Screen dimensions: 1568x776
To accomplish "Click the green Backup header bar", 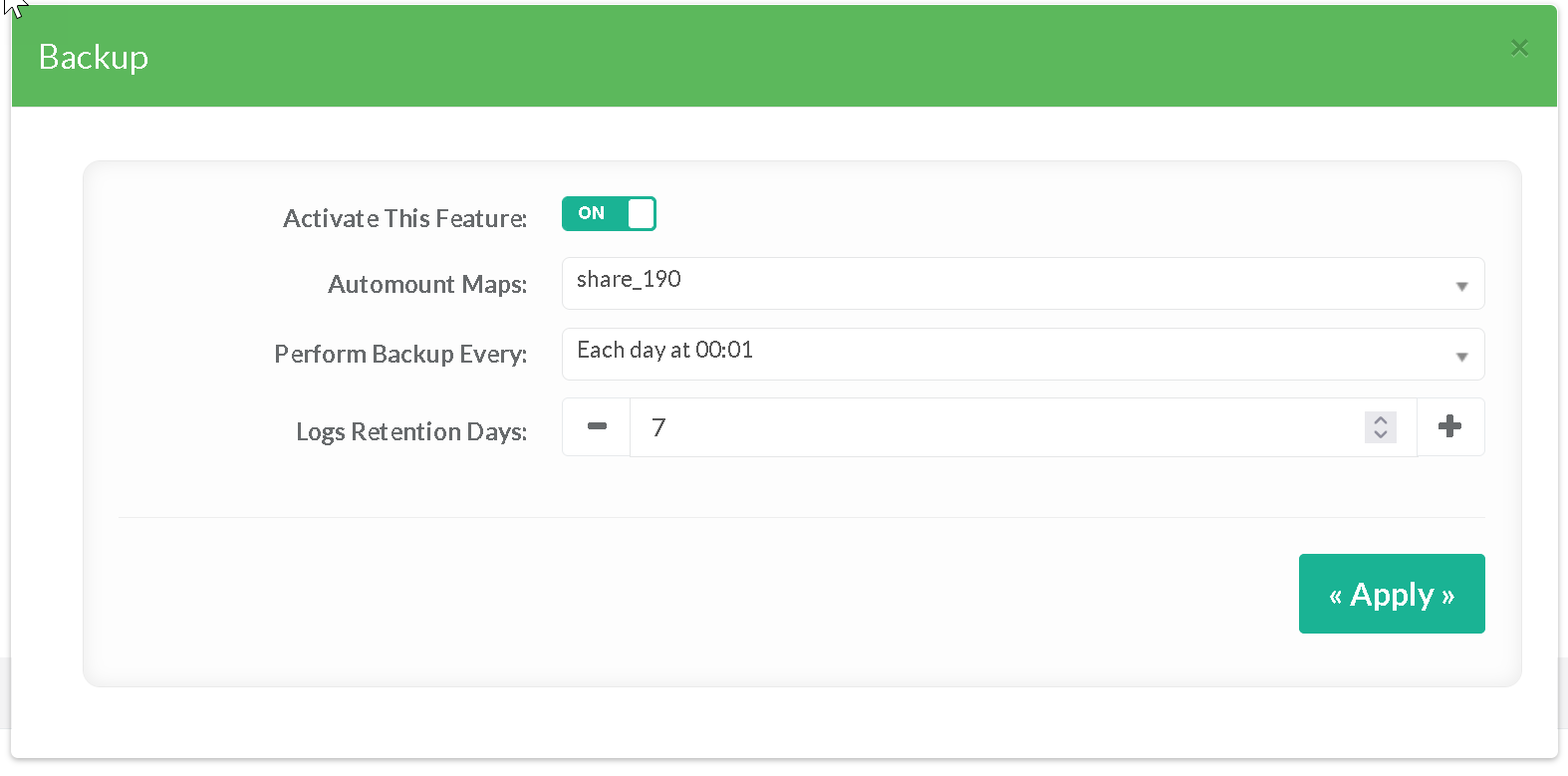I will click(x=797, y=57).
